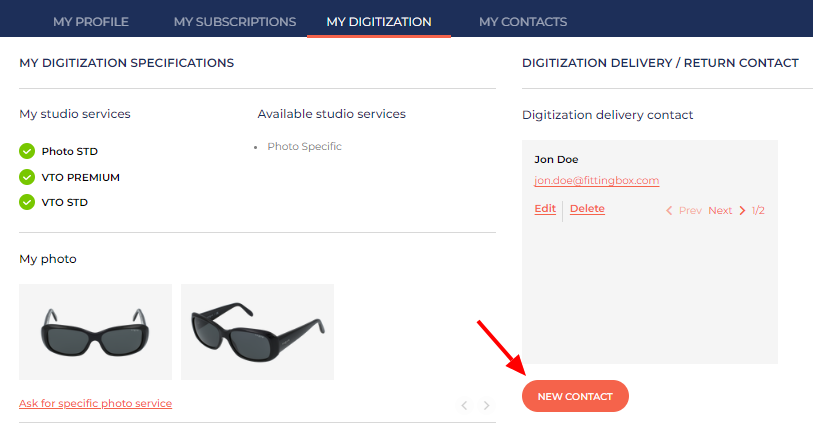The image size is (813, 438).
Task: Go to next delivery contact
Action: tap(727, 211)
